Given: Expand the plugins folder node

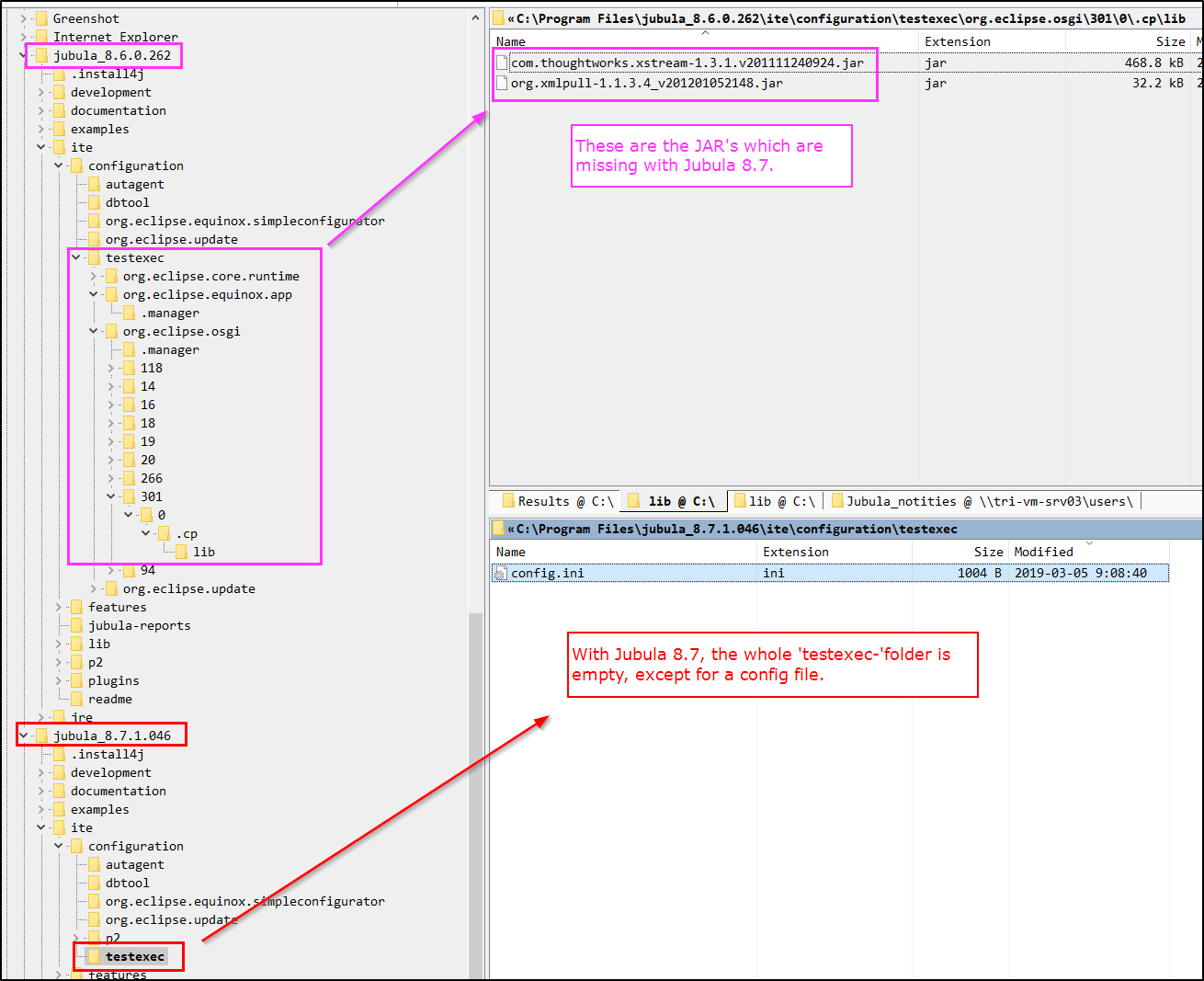Looking at the screenshot, I should pos(58,680).
